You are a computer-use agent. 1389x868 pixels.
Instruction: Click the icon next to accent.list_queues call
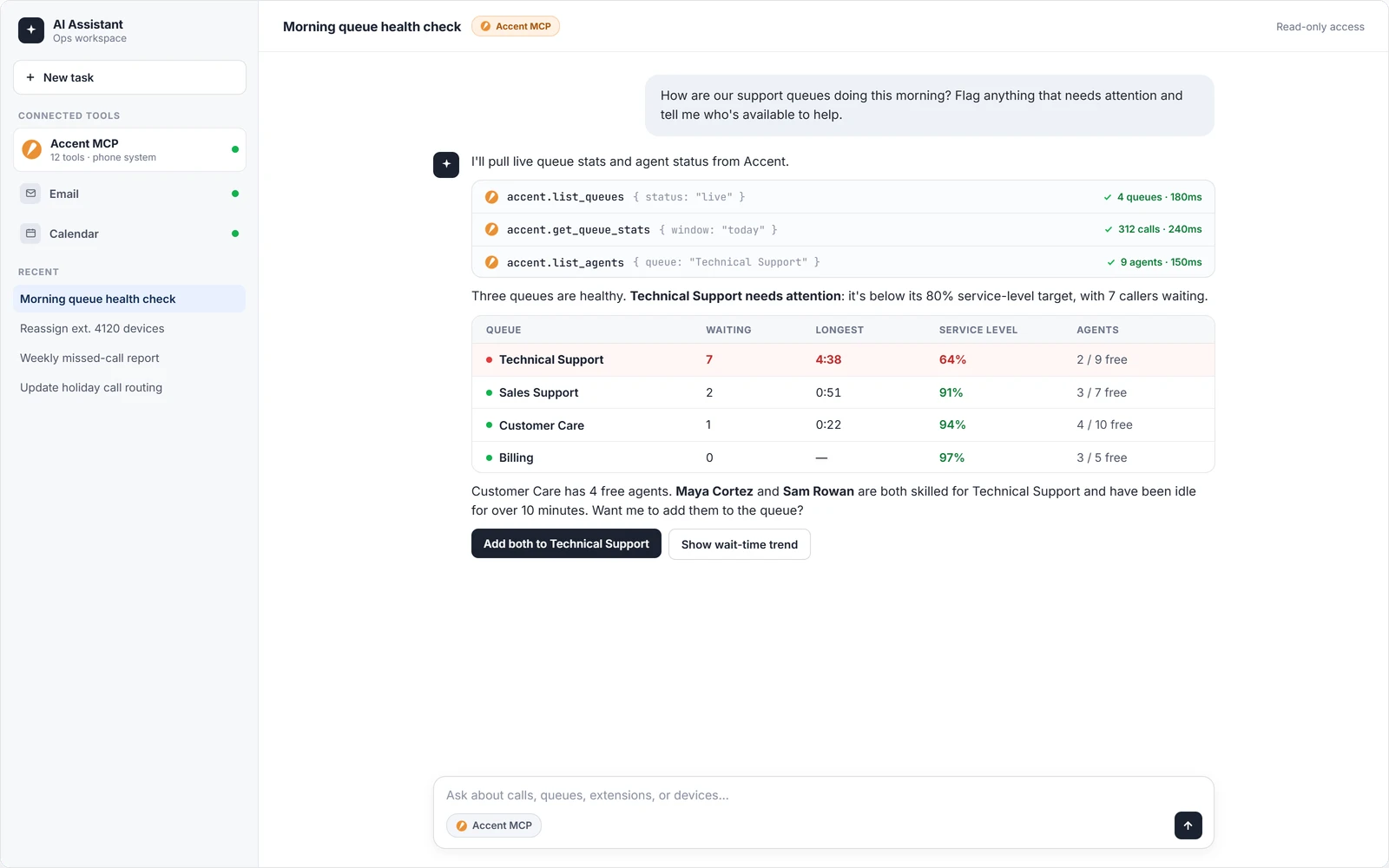pyautogui.click(x=491, y=197)
